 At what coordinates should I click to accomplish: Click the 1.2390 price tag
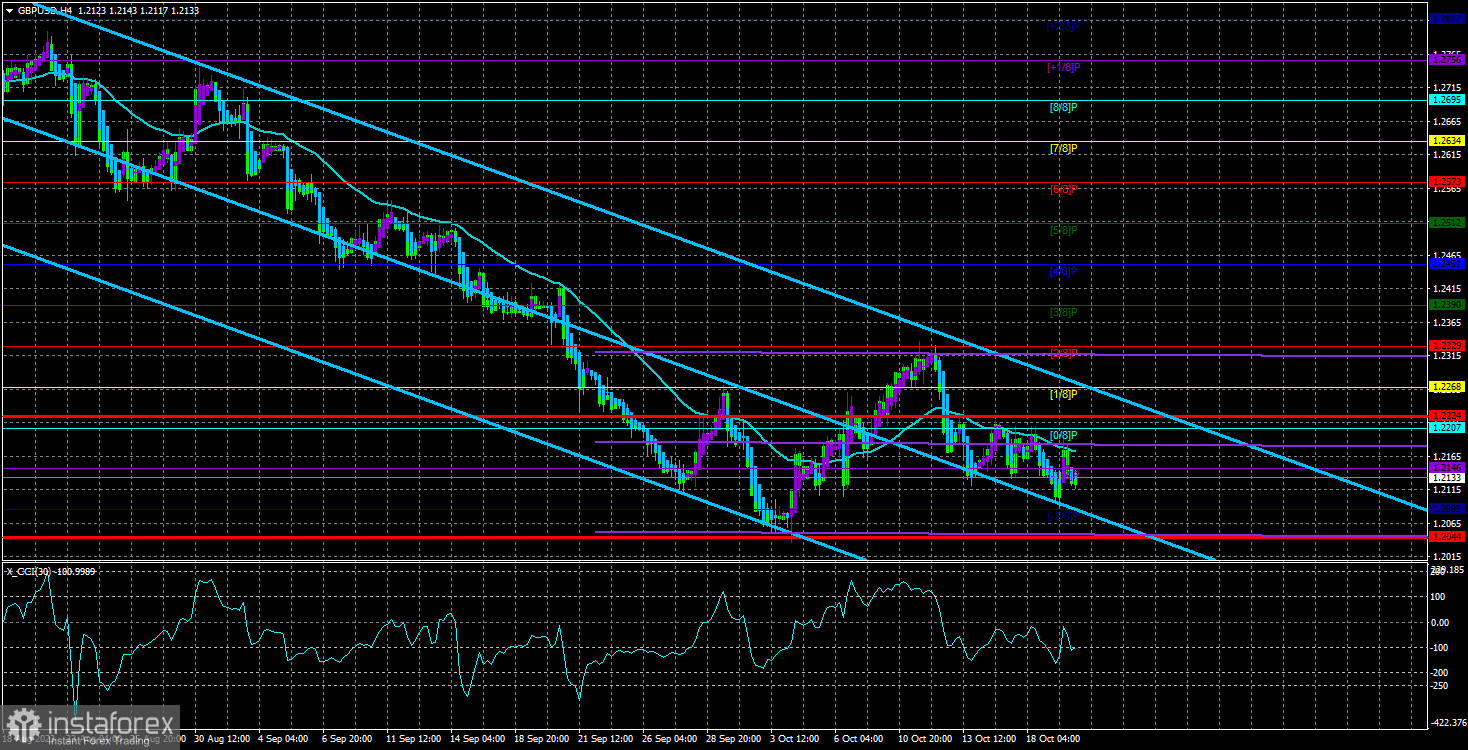click(1447, 305)
